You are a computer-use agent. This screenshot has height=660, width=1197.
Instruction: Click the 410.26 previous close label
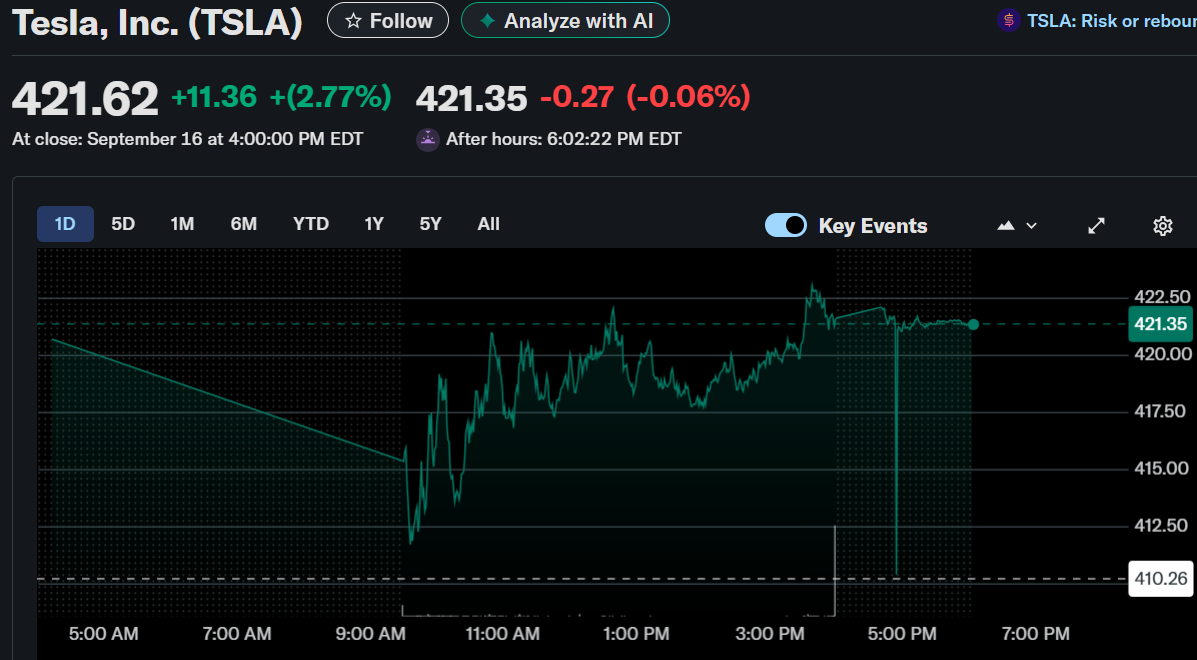tap(1160, 579)
